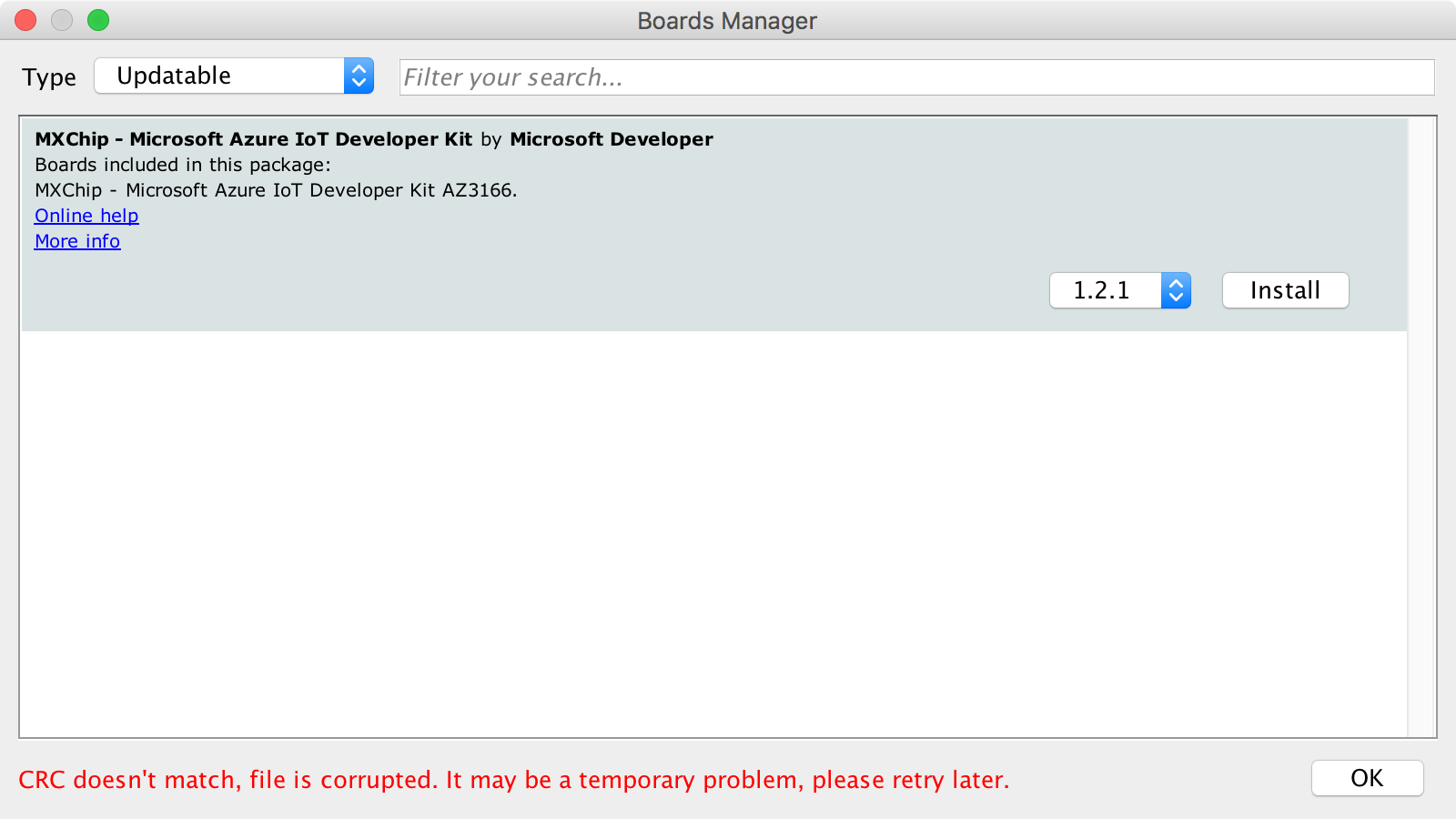
Task: Click the green zoom traffic light button
Action: coord(97,19)
